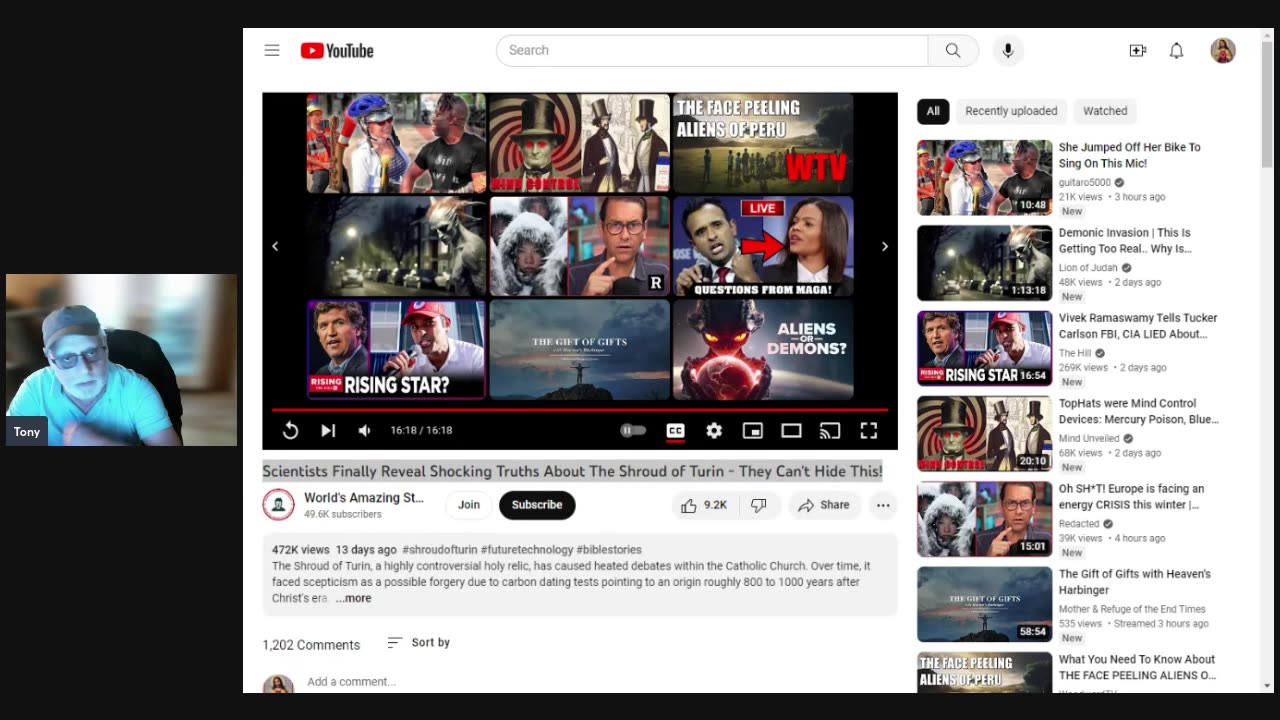This screenshot has width=1280, height=720.
Task: Open the account avatar menu
Action: click(x=1223, y=50)
